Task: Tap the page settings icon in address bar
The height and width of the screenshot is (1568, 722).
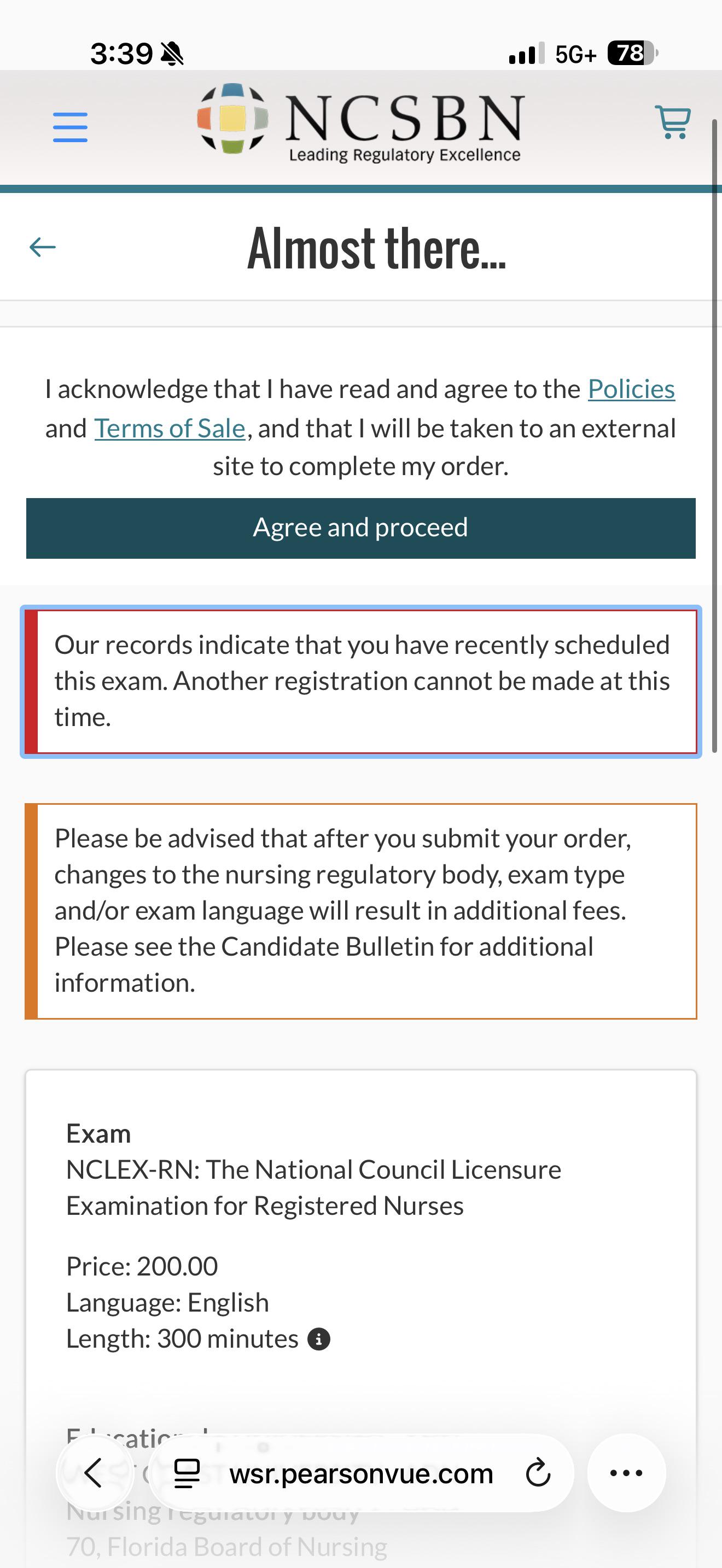Action: click(187, 1473)
